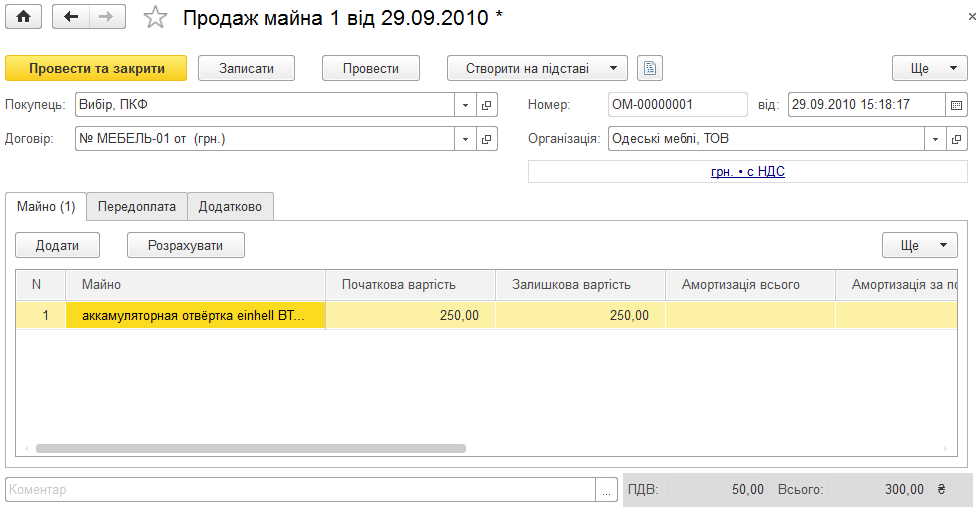Open the document report icon button

(650, 68)
